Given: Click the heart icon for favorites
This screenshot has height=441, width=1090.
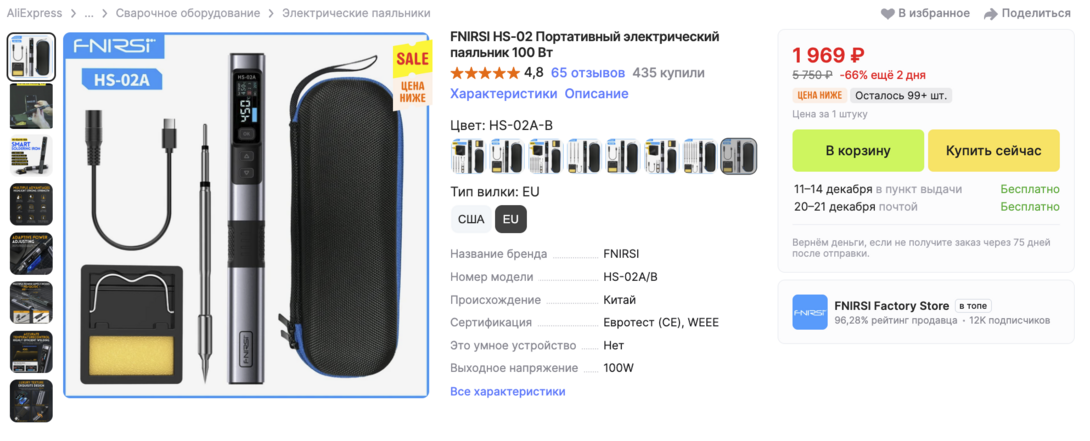Looking at the screenshot, I should click(x=888, y=13).
